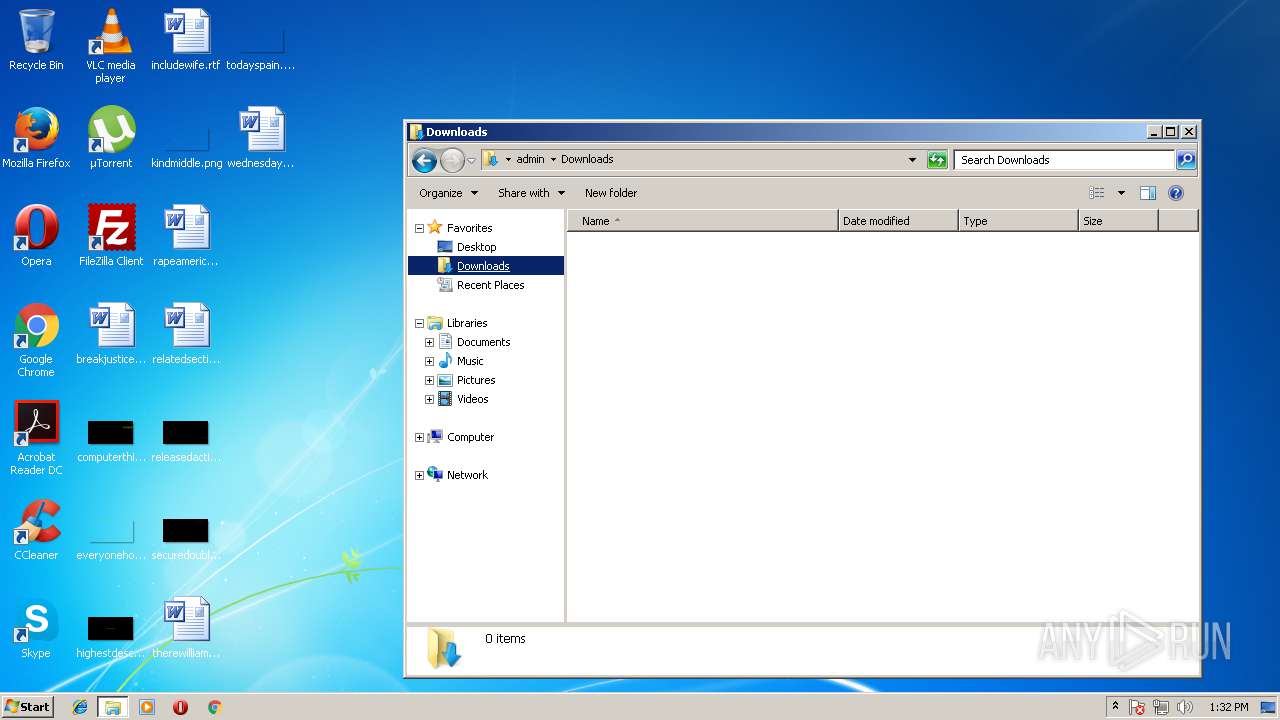
Task: Sort by Name column header
Action: pos(702,221)
